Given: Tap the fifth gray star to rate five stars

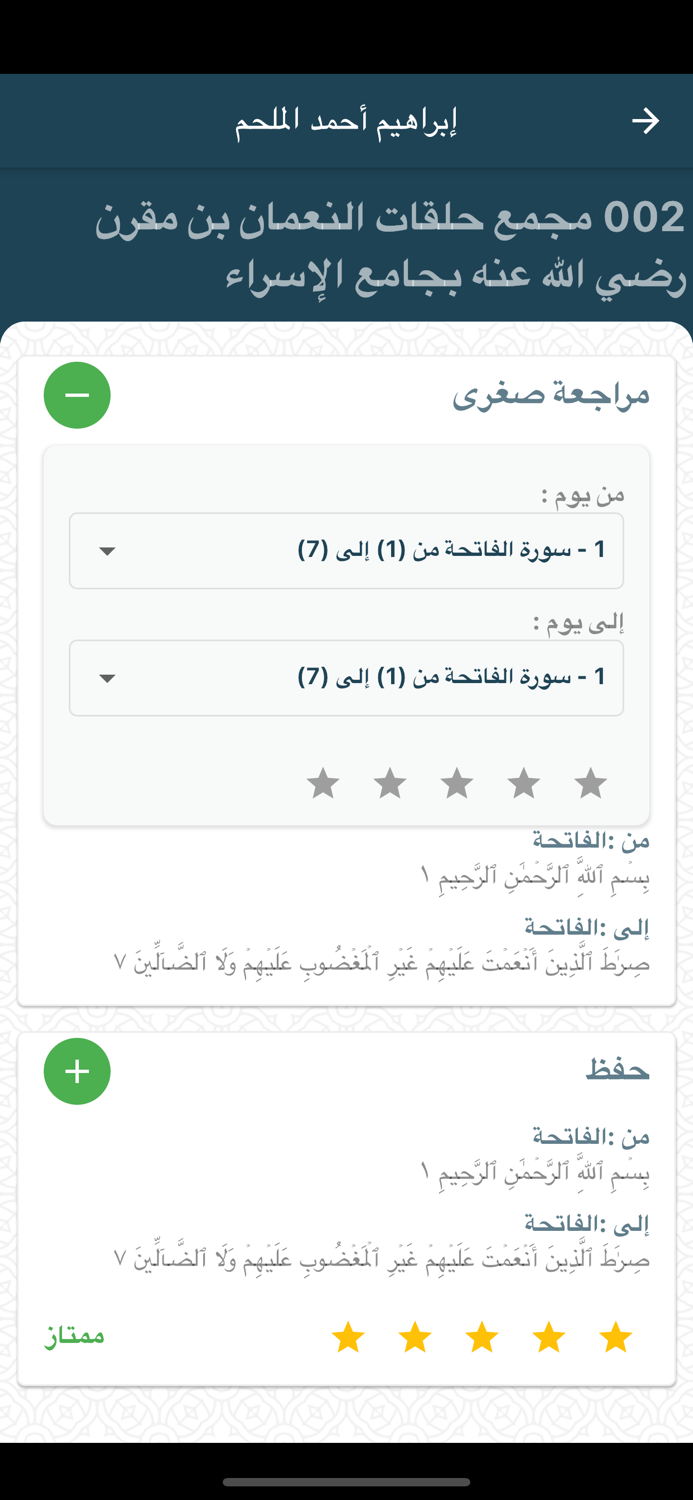Looking at the screenshot, I should pos(323,784).
